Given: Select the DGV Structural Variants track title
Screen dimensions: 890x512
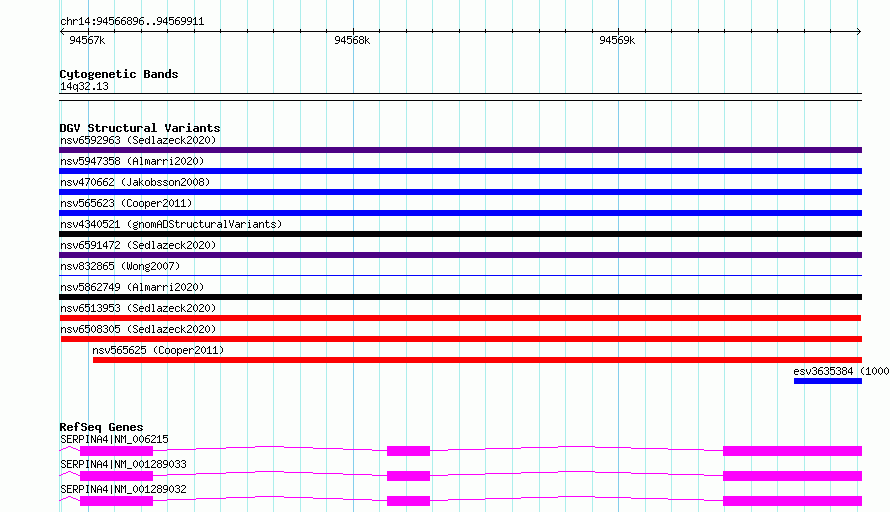Looking at the screenshot, I should pyautogui.click(x=140, y=128).
